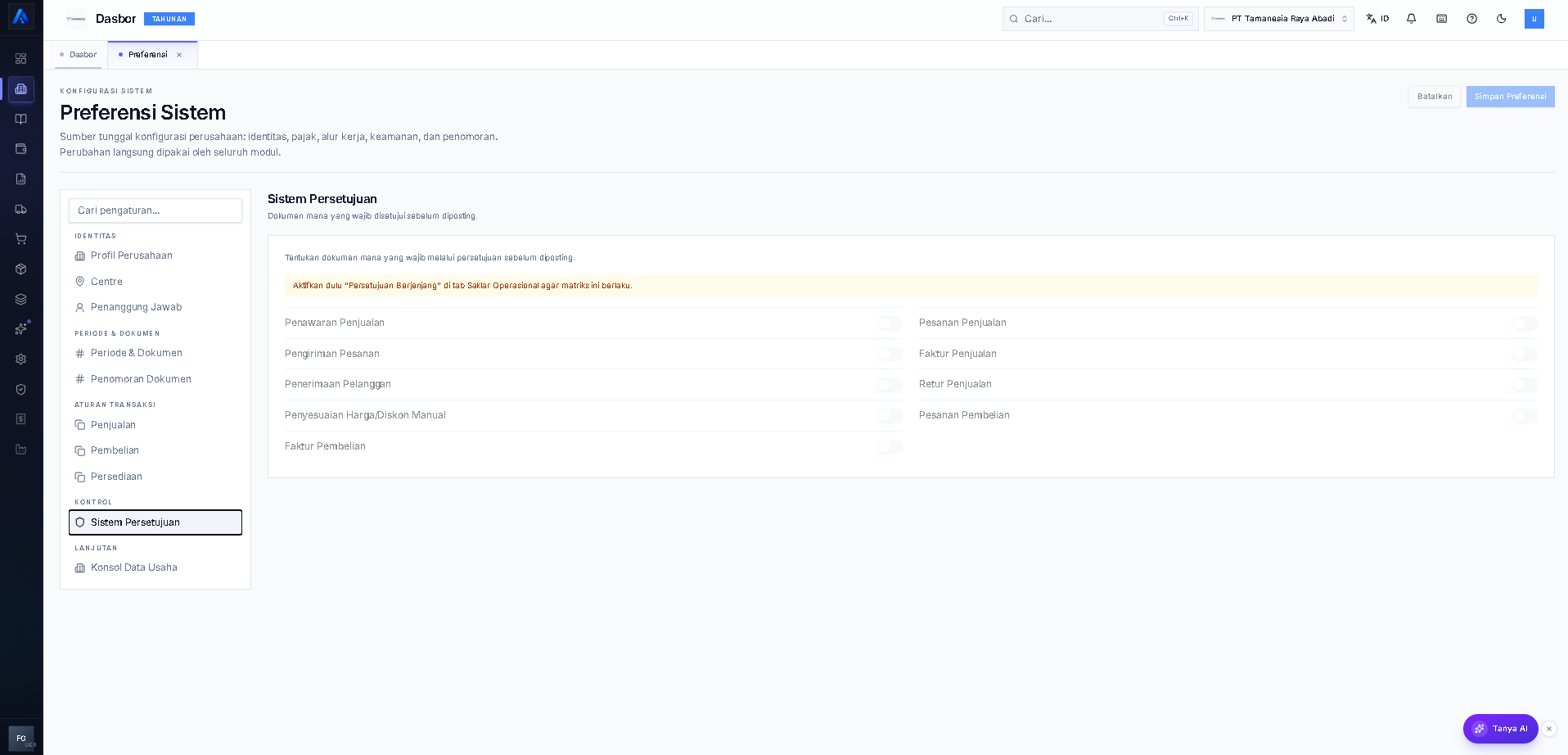Open the factory icon in sidebar
This screenshot has width=1568, height=755.
pyautogui.click(x=21, y=449)
